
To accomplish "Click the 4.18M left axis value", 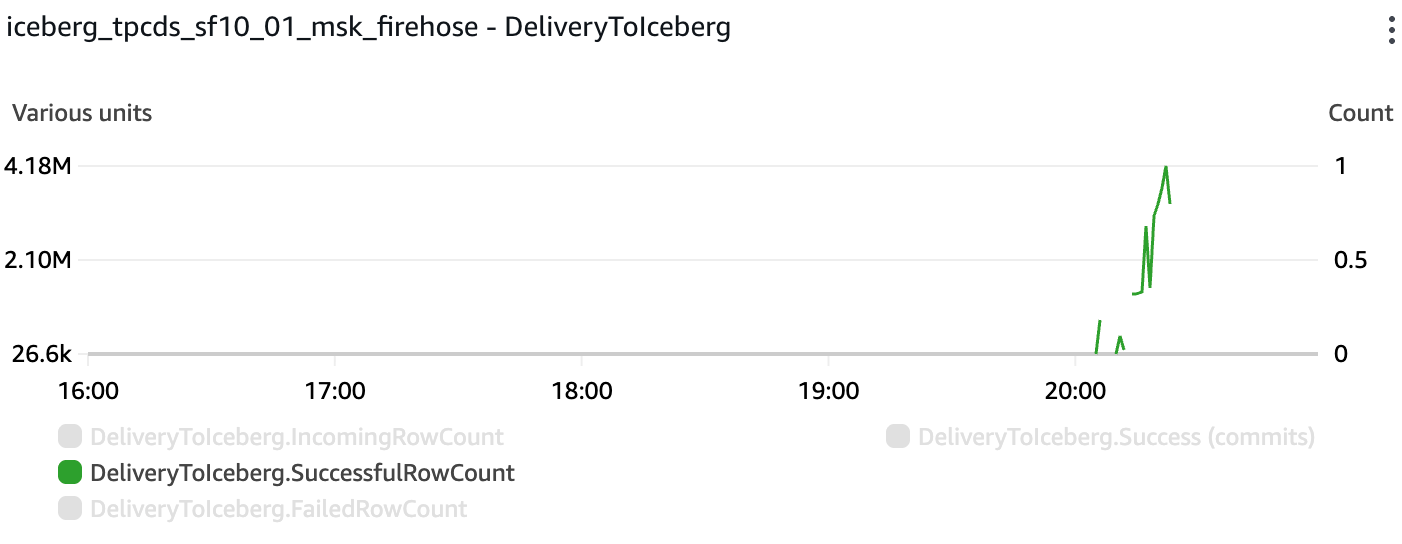I will (x=38, y=166).
